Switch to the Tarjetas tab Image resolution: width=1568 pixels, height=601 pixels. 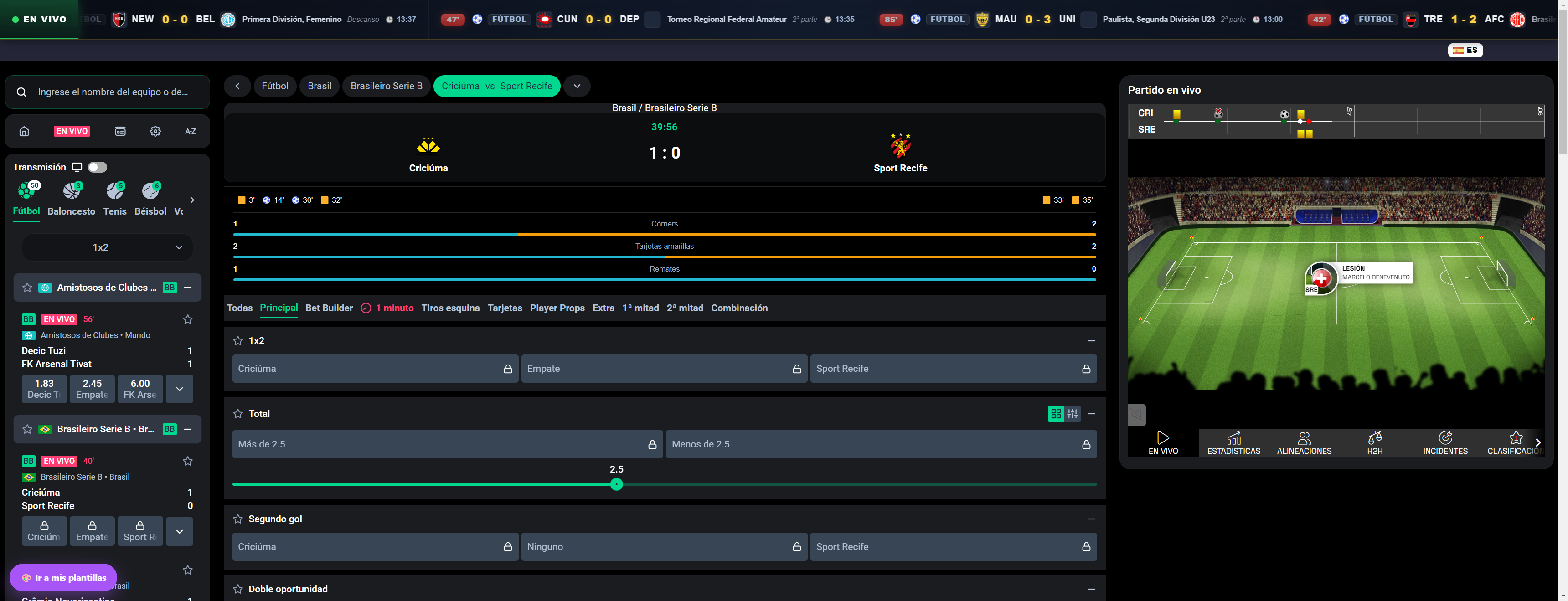[x=505, y=308]
